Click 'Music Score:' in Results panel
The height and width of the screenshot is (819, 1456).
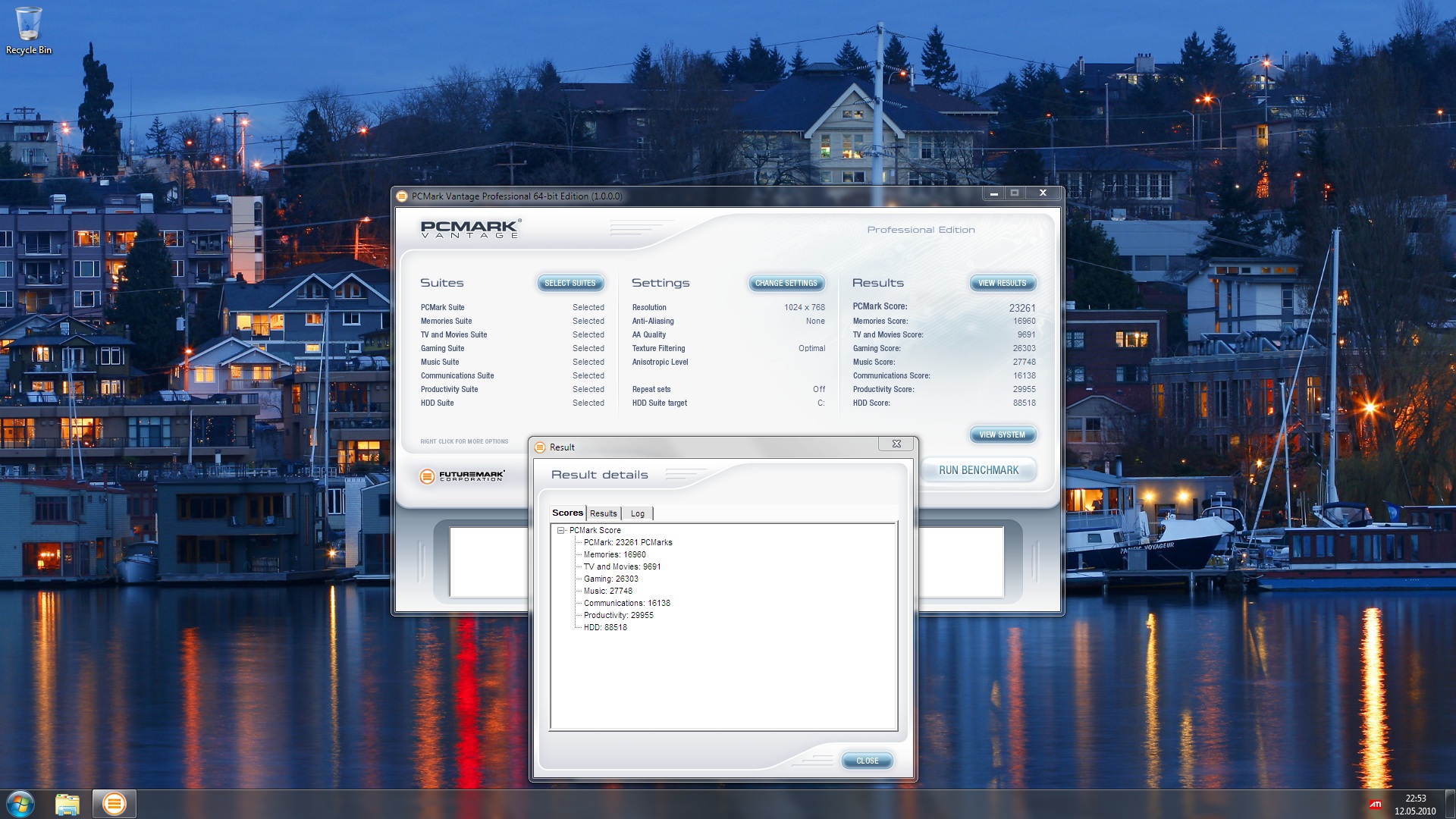click(874, 362)
